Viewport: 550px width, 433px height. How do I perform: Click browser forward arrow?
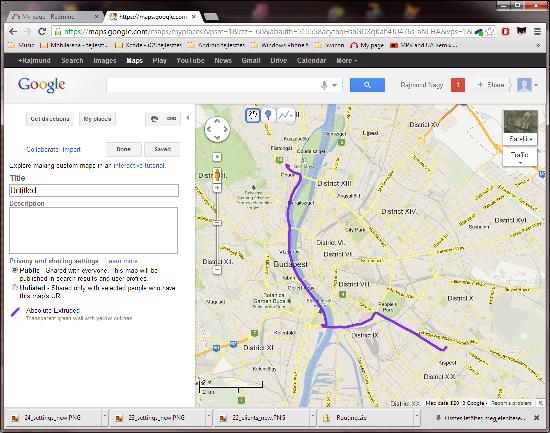[28, 32]
